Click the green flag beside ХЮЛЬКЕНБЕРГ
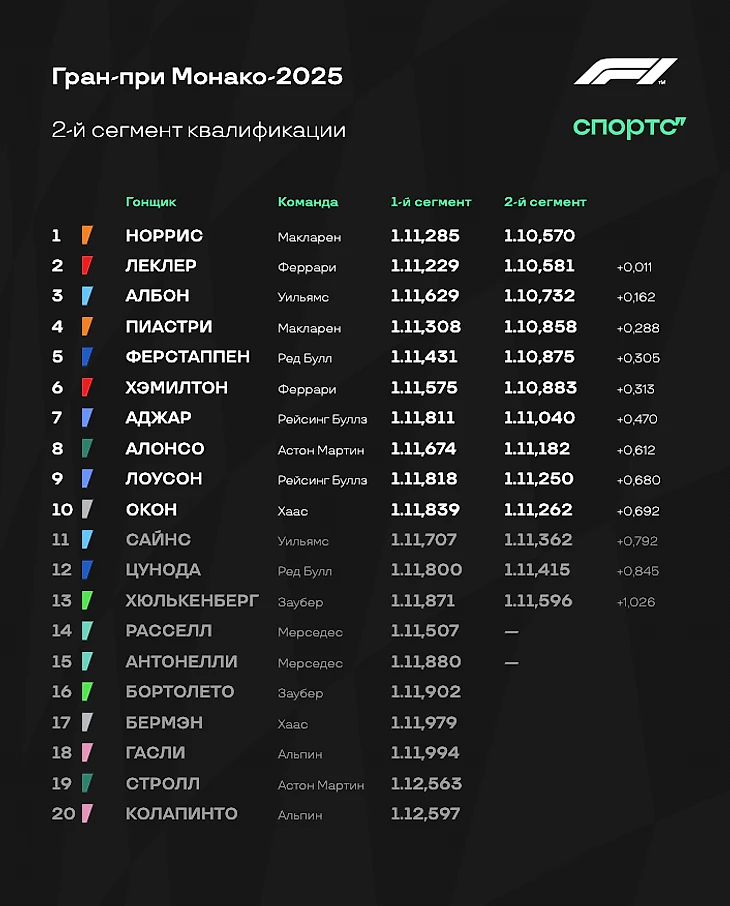This screenshot has width=730, height=906. (87, 600)
